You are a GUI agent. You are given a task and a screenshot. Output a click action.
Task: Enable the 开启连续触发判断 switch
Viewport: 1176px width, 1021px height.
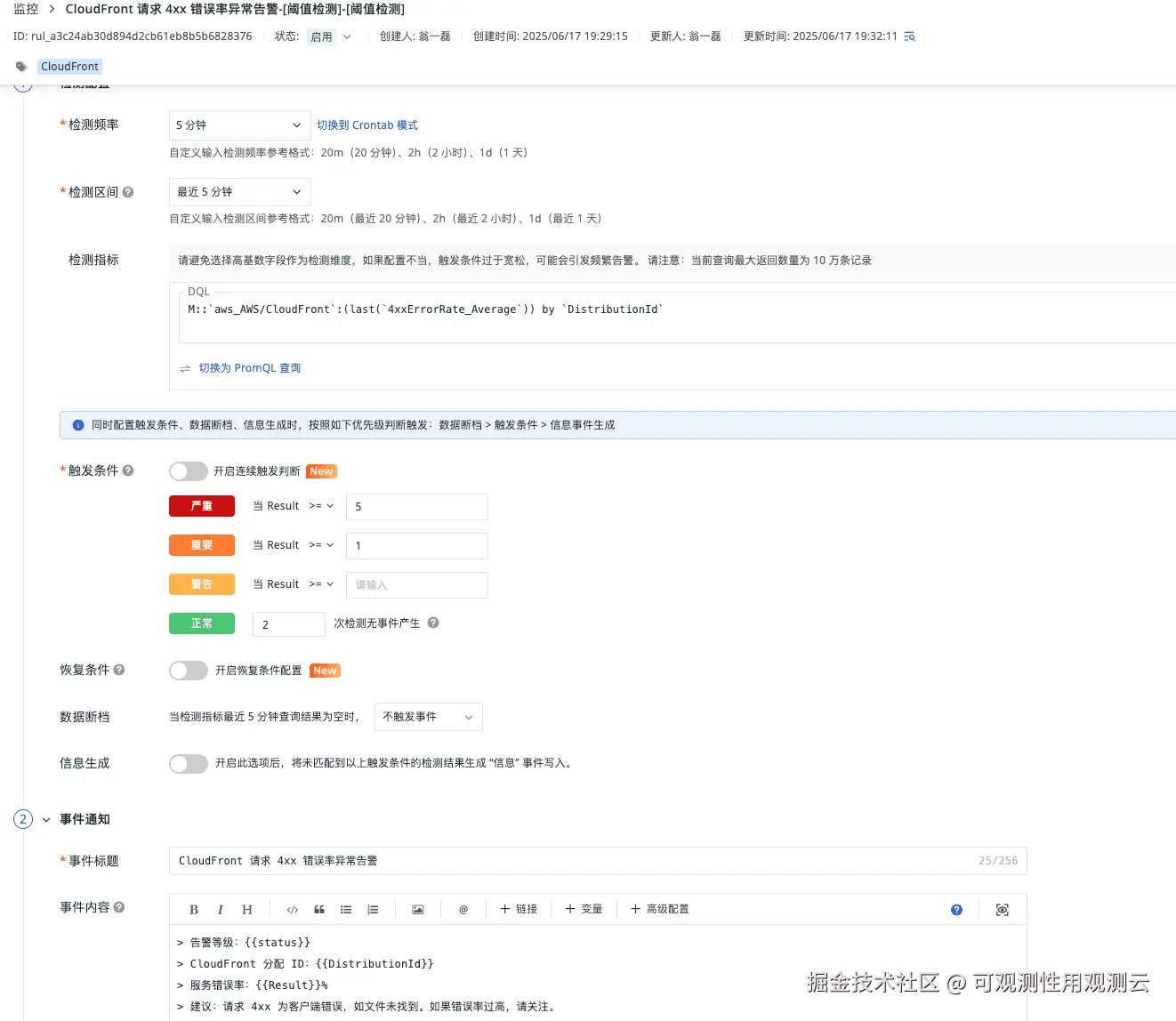point(189,471)
